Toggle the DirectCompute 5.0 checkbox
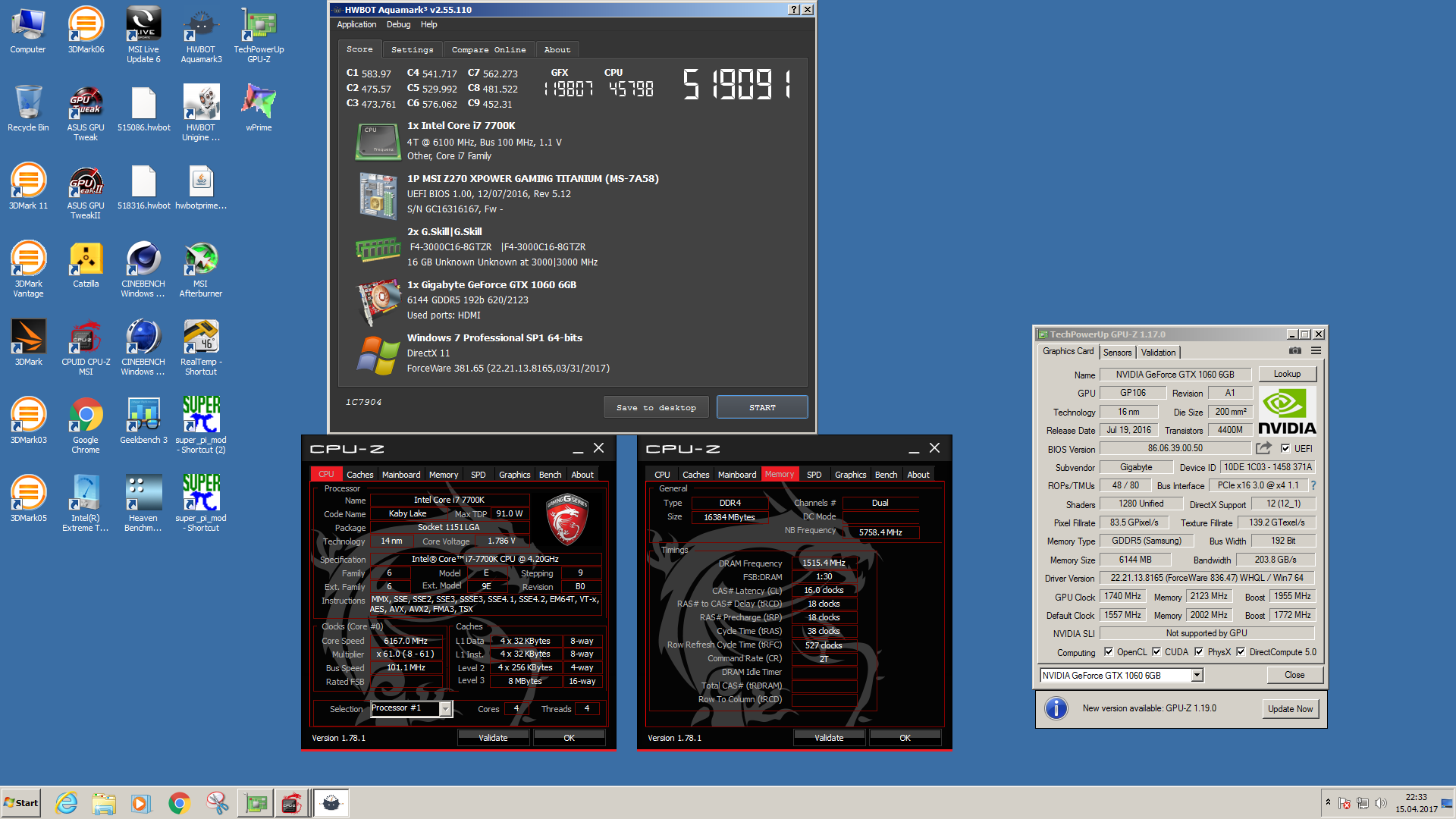Screen dimensions: 1456x819 [x=1241, y=651]
